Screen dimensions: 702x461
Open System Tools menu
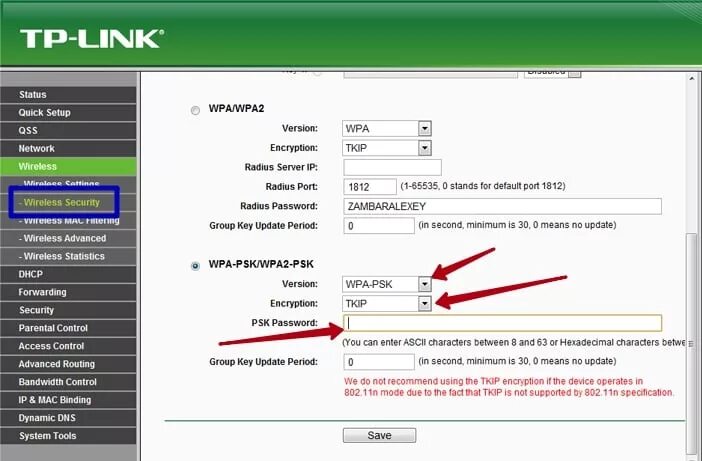(68, 436)
